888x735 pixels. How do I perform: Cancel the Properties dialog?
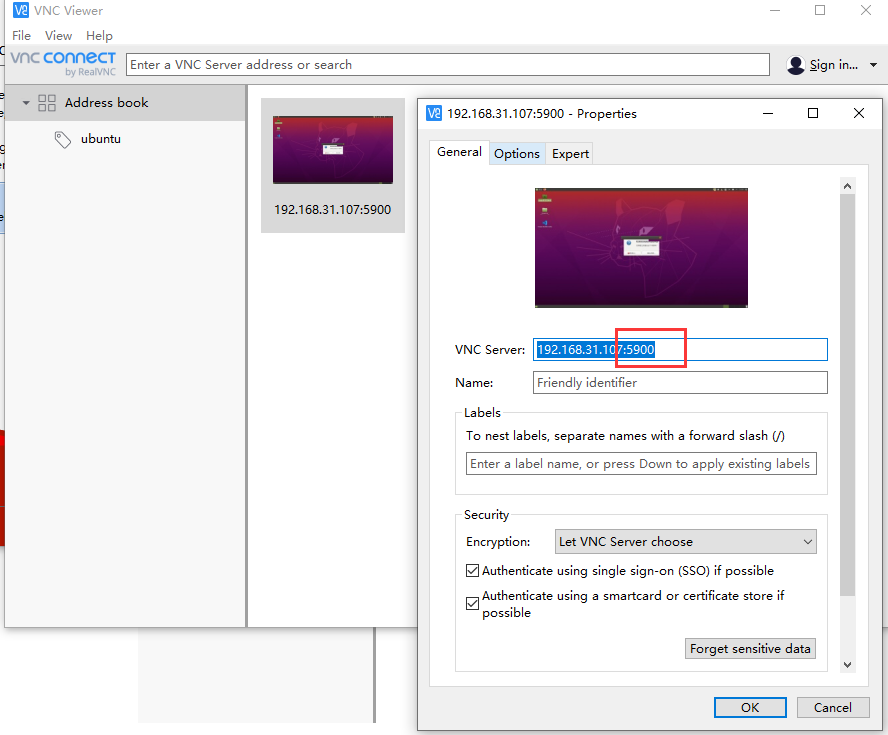click(x=832, y=707)
